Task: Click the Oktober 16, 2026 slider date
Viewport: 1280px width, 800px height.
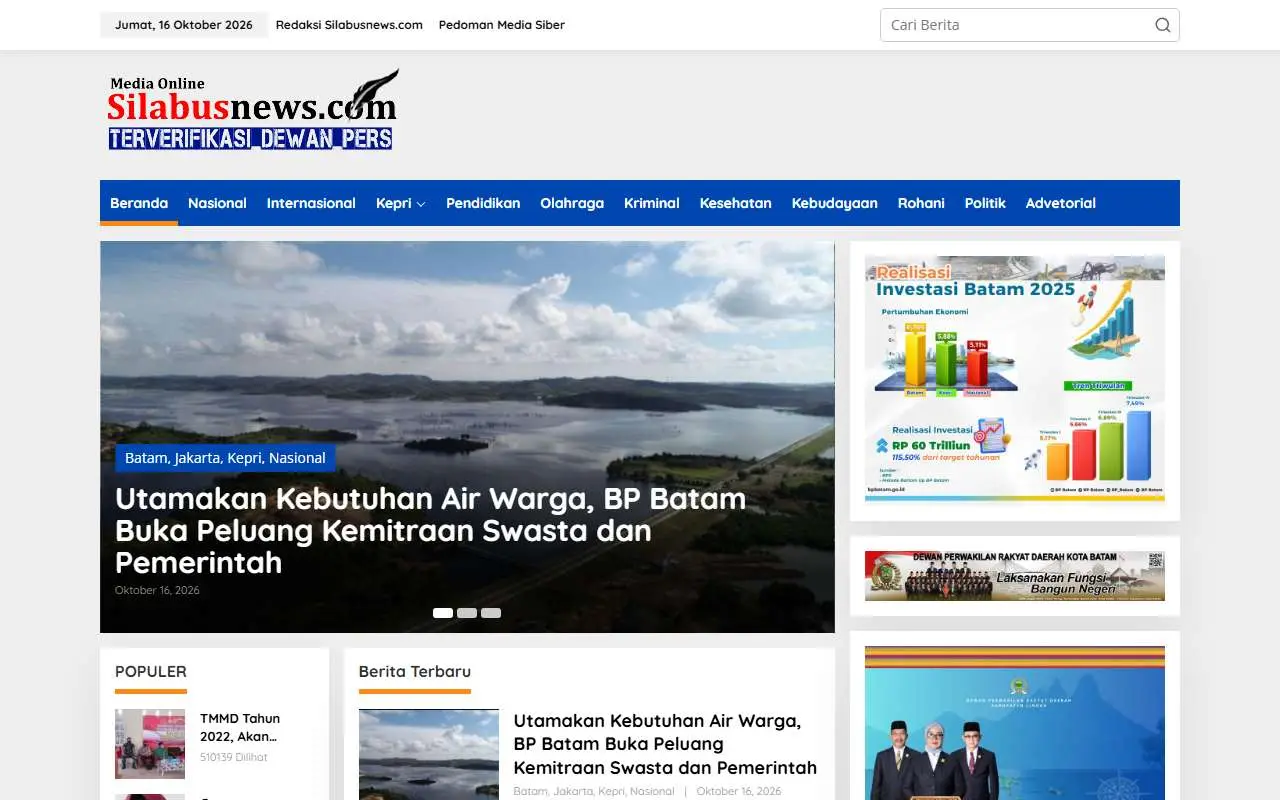Action: coord(157,590)
